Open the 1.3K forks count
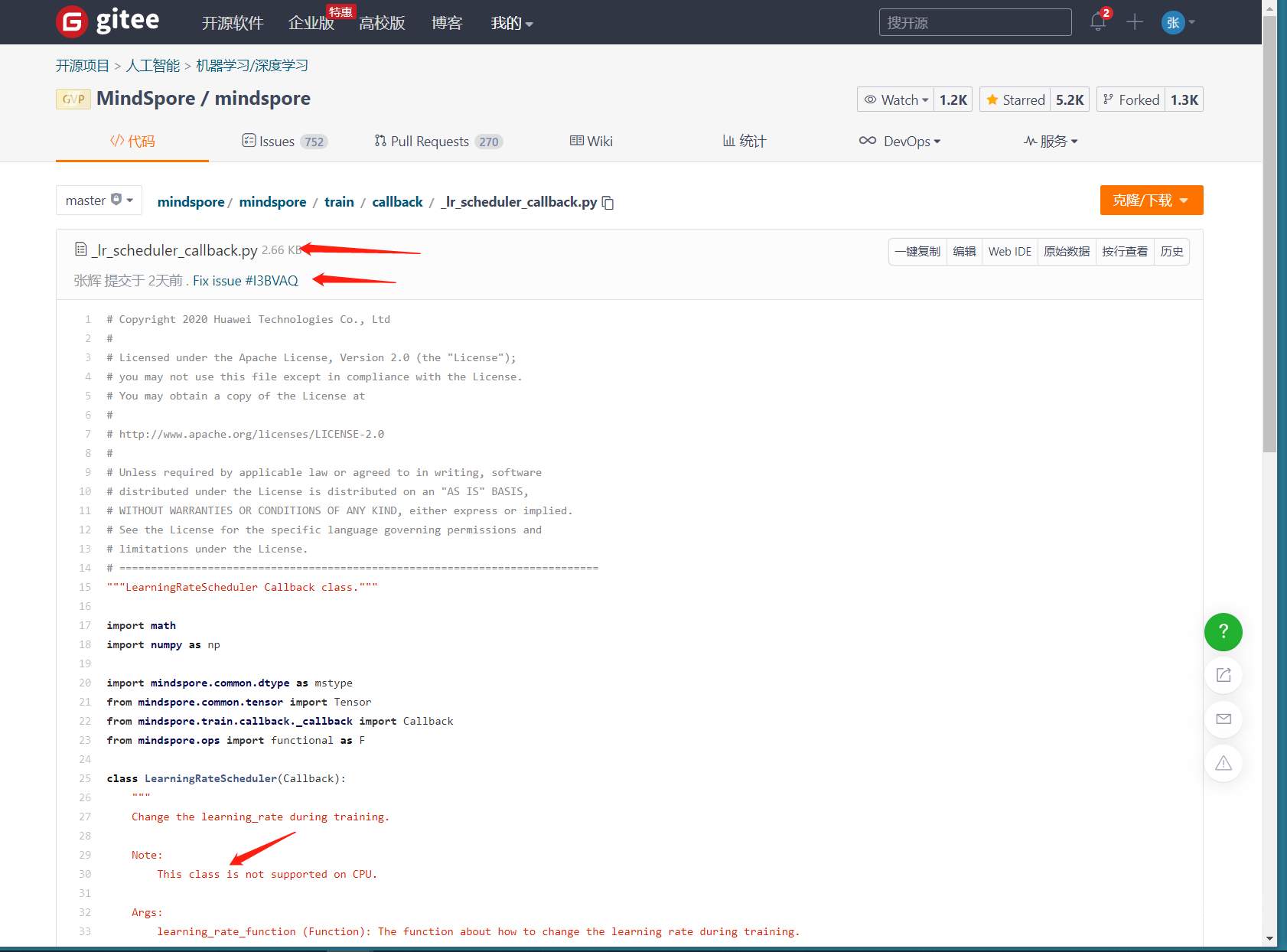 [1184, 99]
